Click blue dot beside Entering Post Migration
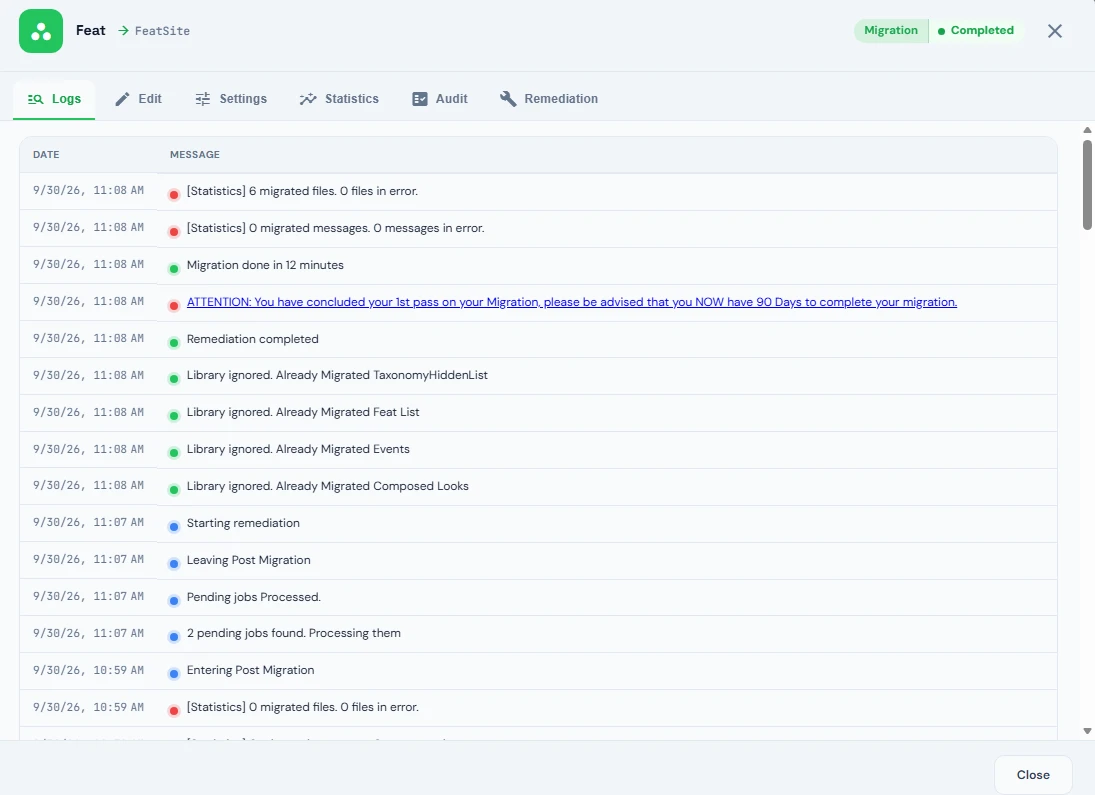The image size is (1095, 795). coord(174,674)
